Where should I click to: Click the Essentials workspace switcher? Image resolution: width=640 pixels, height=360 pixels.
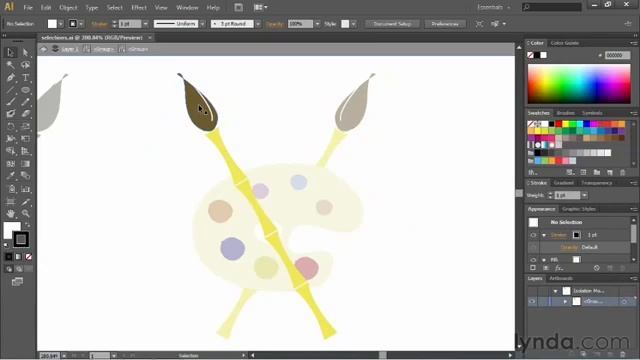point(493,7)
